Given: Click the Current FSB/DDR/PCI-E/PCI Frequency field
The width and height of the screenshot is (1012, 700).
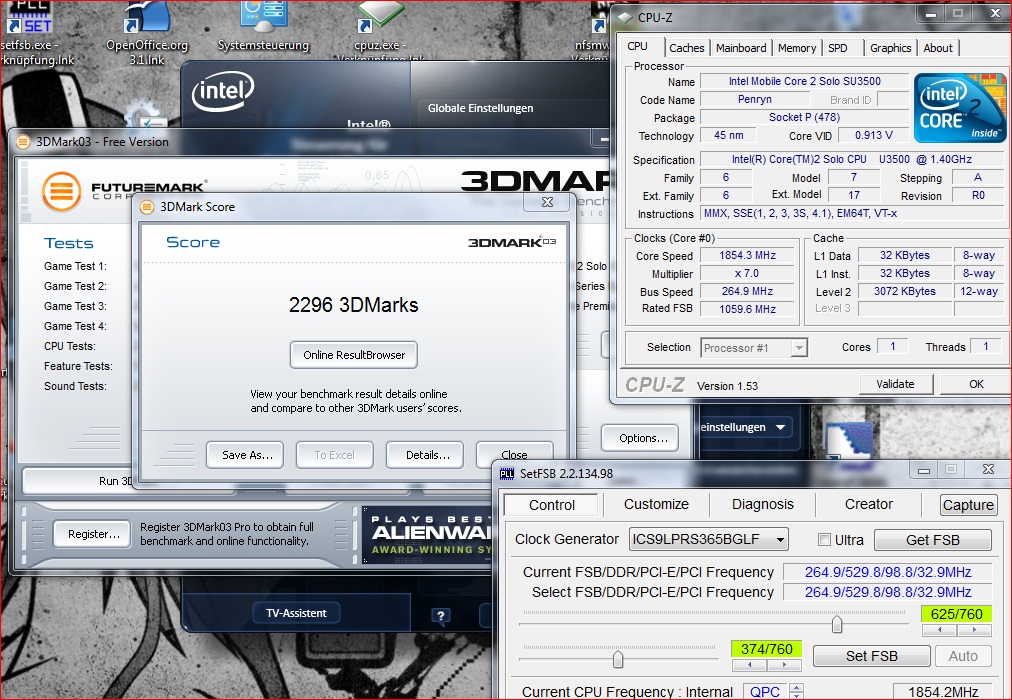Looking at the screenshot, I should 887,572.
